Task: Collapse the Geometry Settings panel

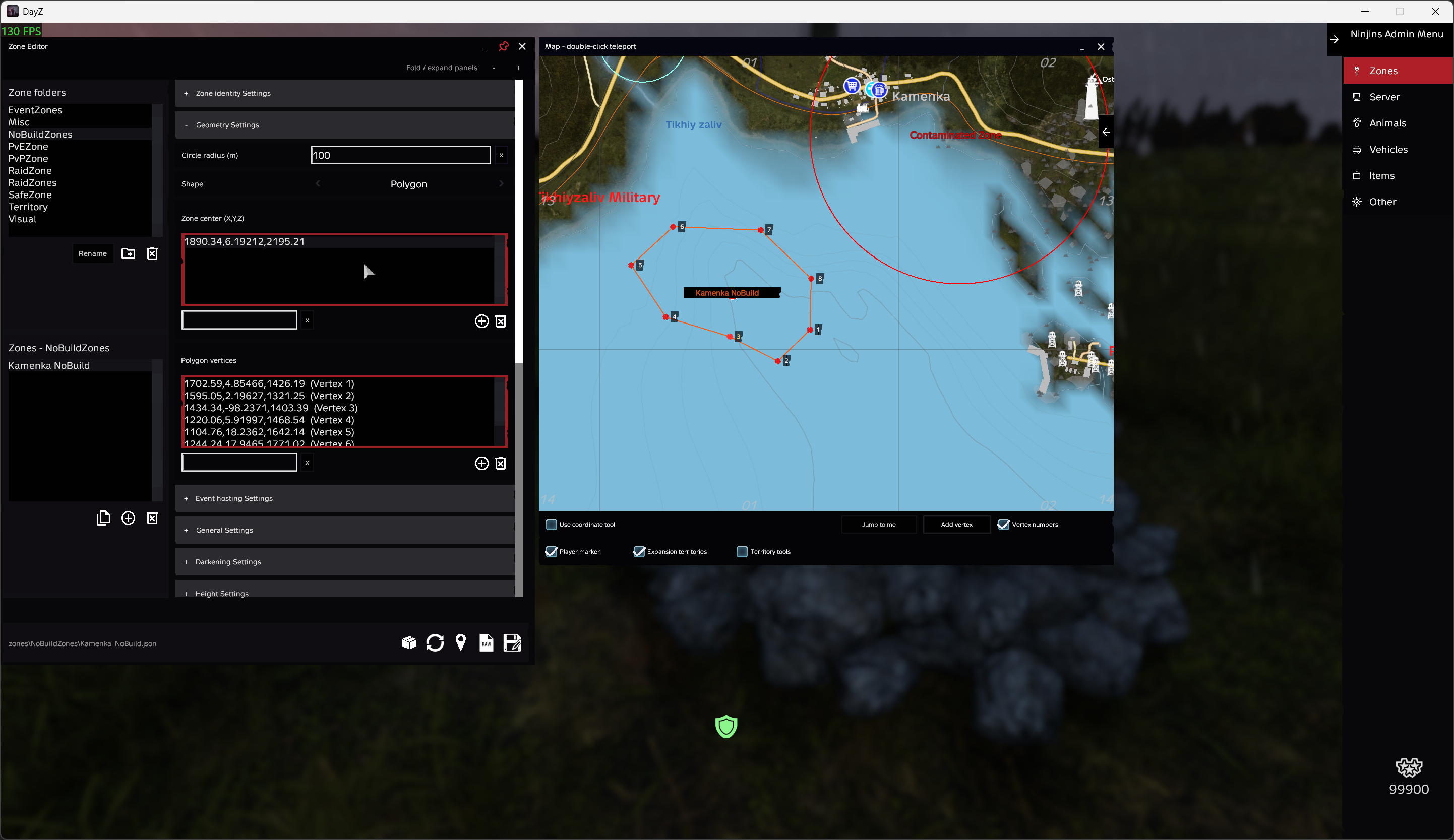Action: click(x=344, y=125)
